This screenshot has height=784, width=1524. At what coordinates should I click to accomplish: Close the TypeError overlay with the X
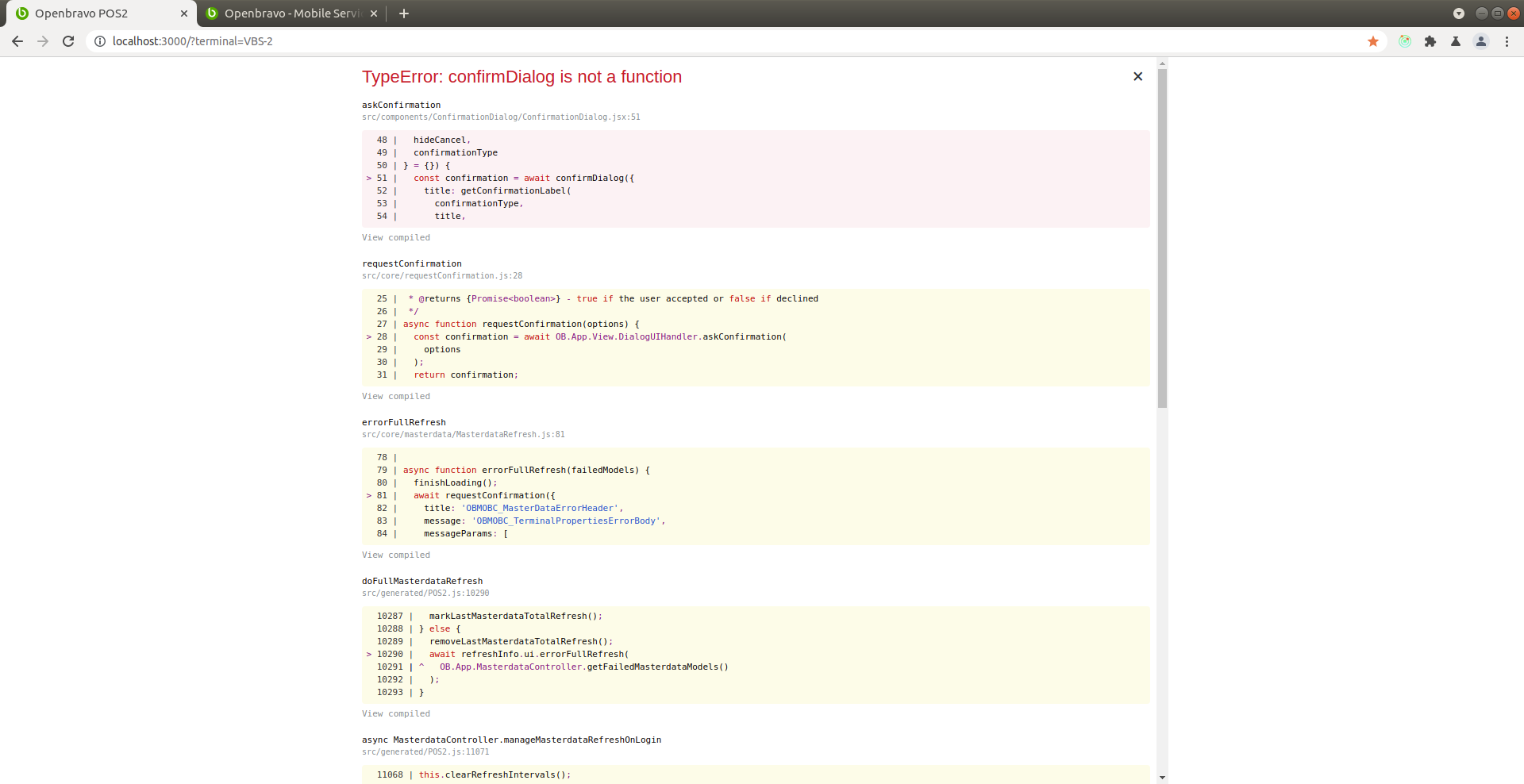coord(1137,76)
